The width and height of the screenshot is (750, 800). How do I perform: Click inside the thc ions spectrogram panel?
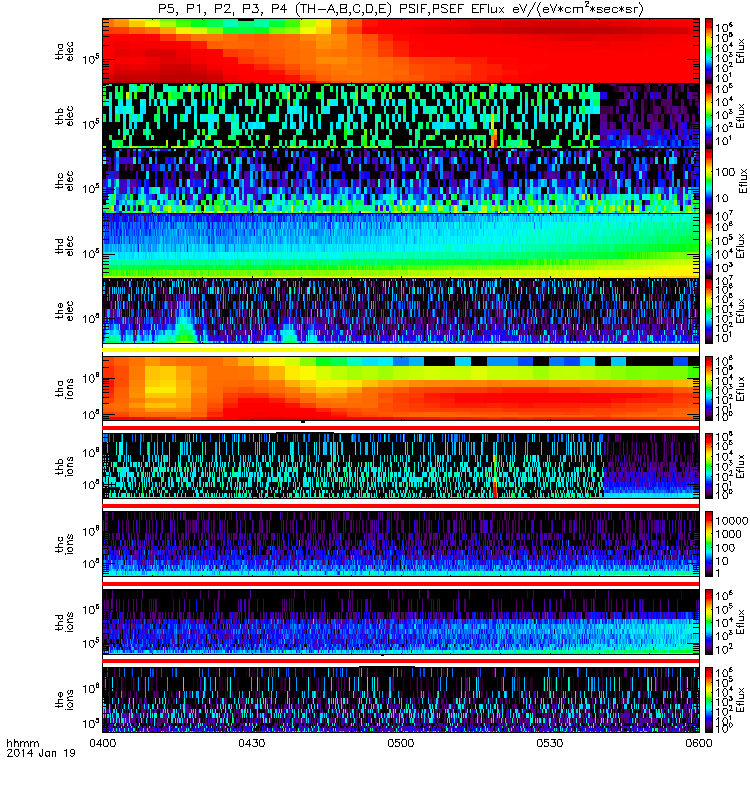click(401, 544)
